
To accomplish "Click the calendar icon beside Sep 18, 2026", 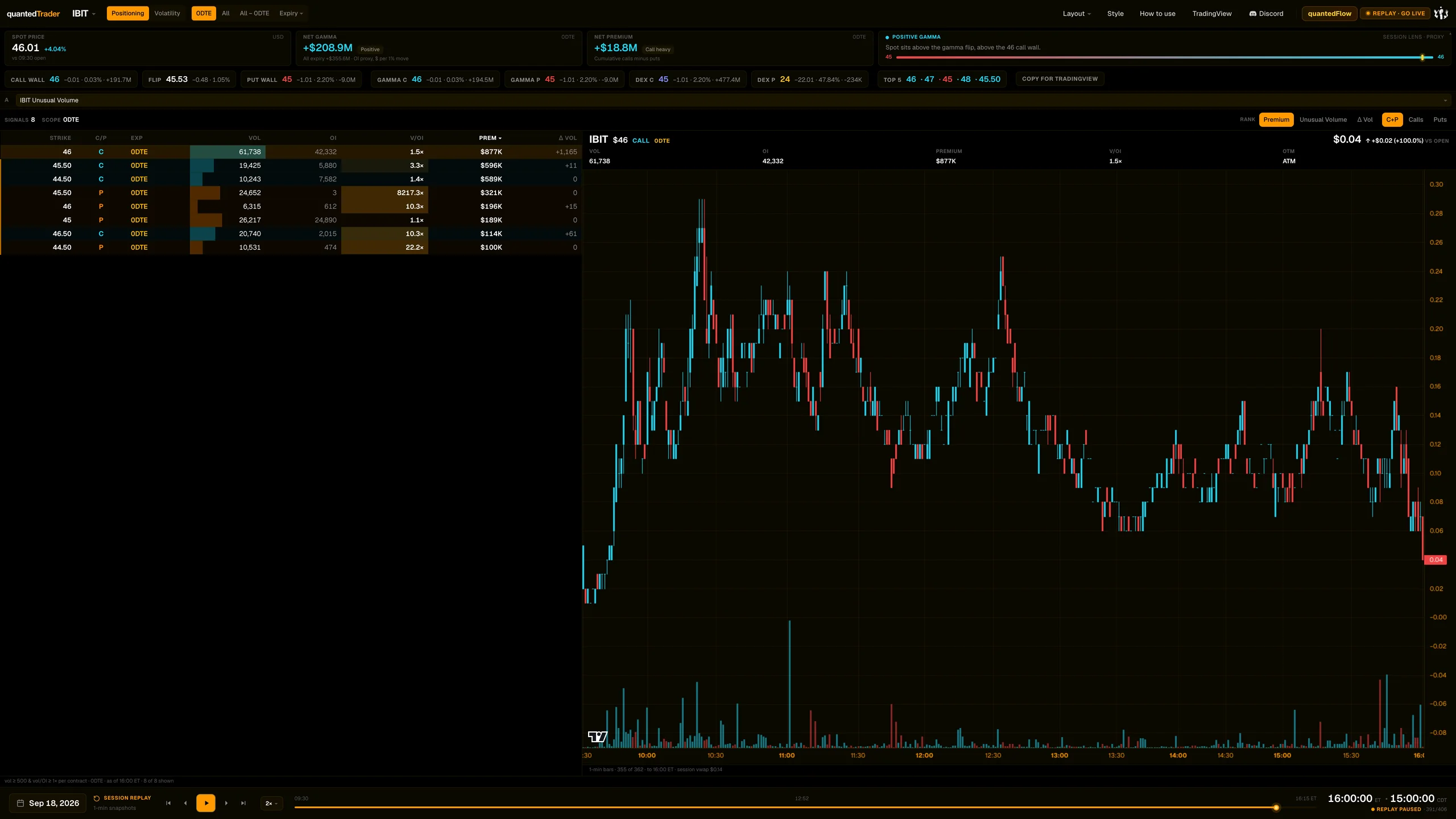I will click(x=20, y=803).
